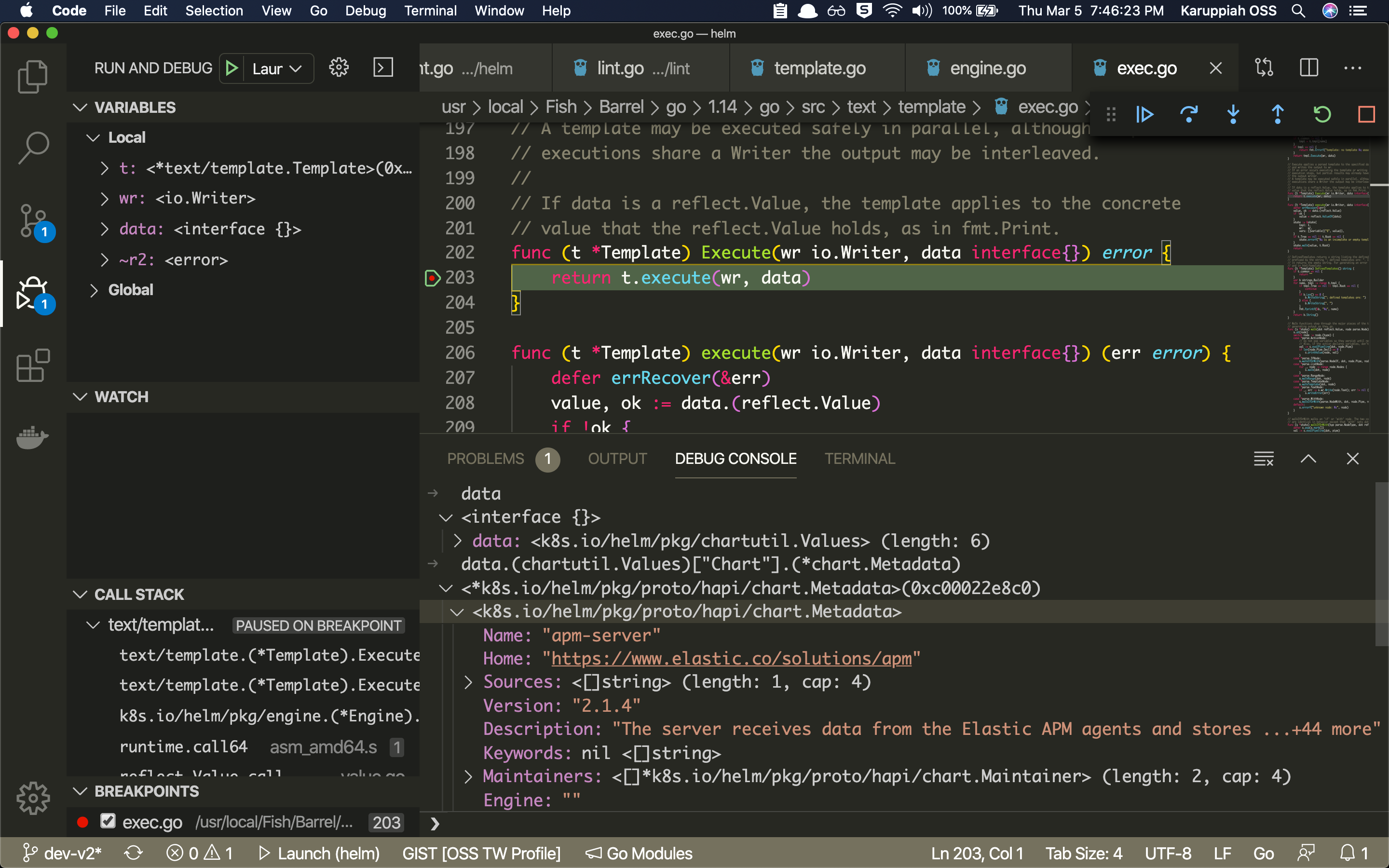Continue execution in debug toolbar
1389x868 pixels.
1144,114
